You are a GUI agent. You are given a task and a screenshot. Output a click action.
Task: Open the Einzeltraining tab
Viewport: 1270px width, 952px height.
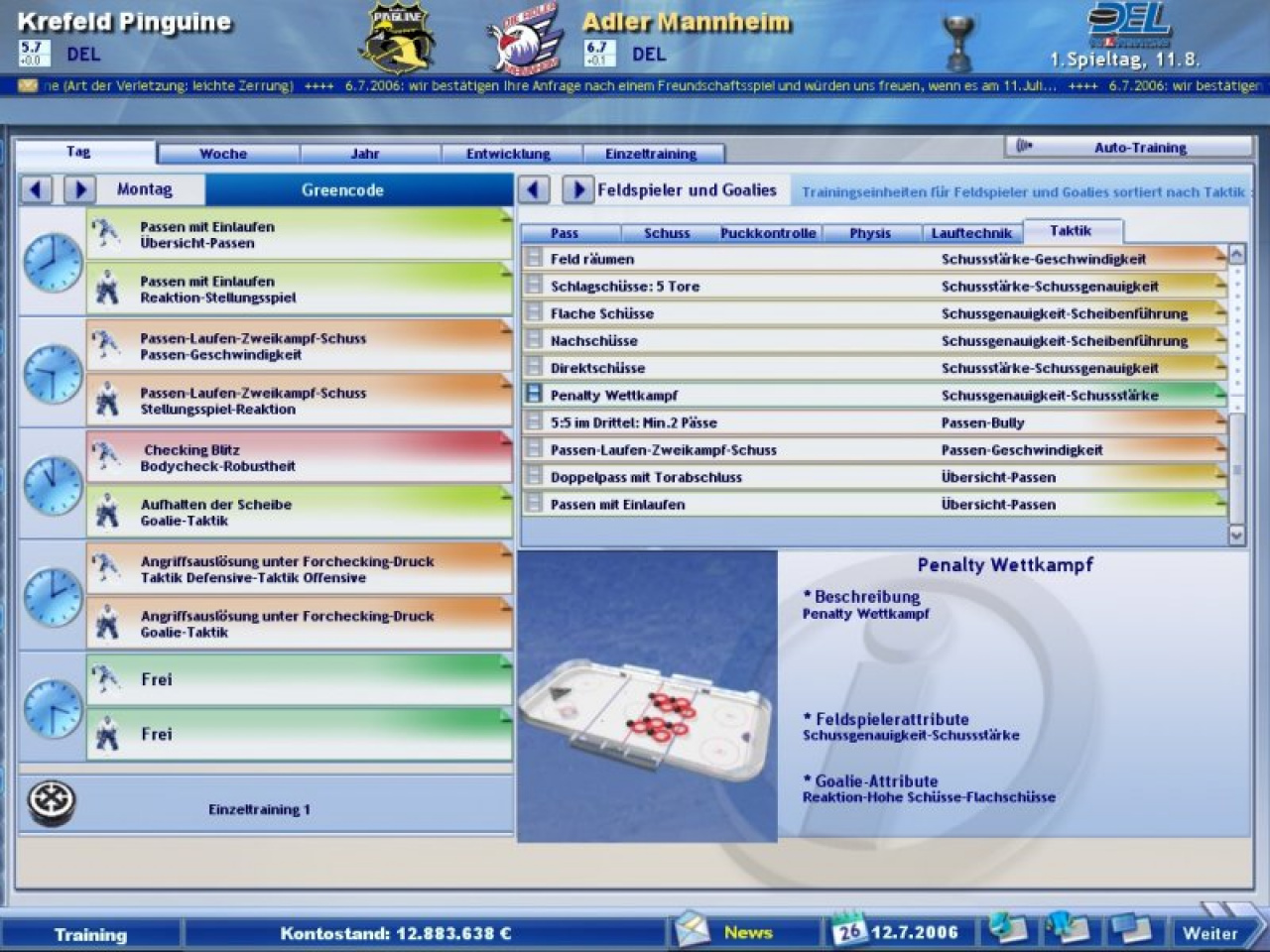pyautogui.click(x=652, y=153)
